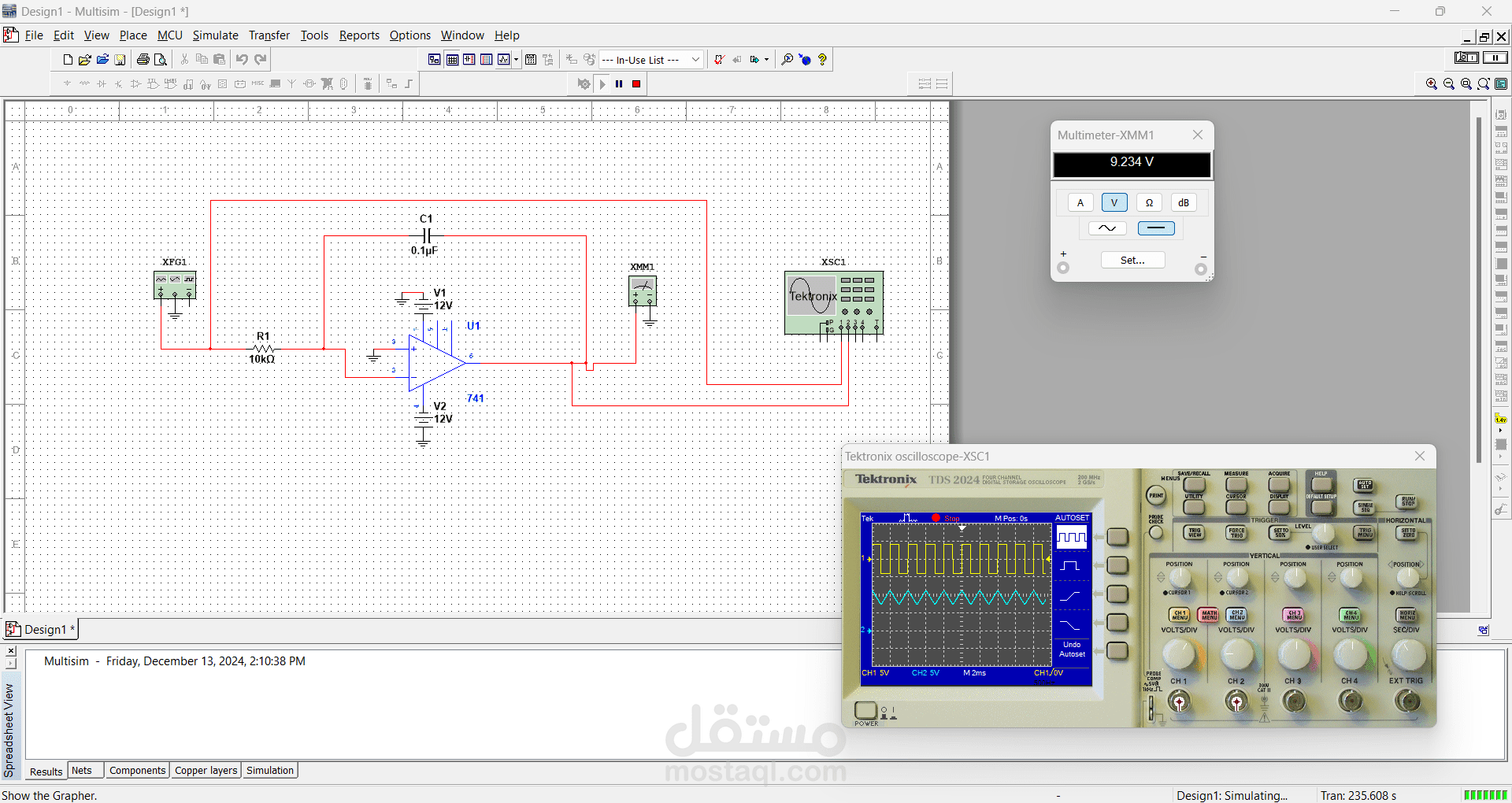
Task: Click the Save file icon
Action: [120, 60]
